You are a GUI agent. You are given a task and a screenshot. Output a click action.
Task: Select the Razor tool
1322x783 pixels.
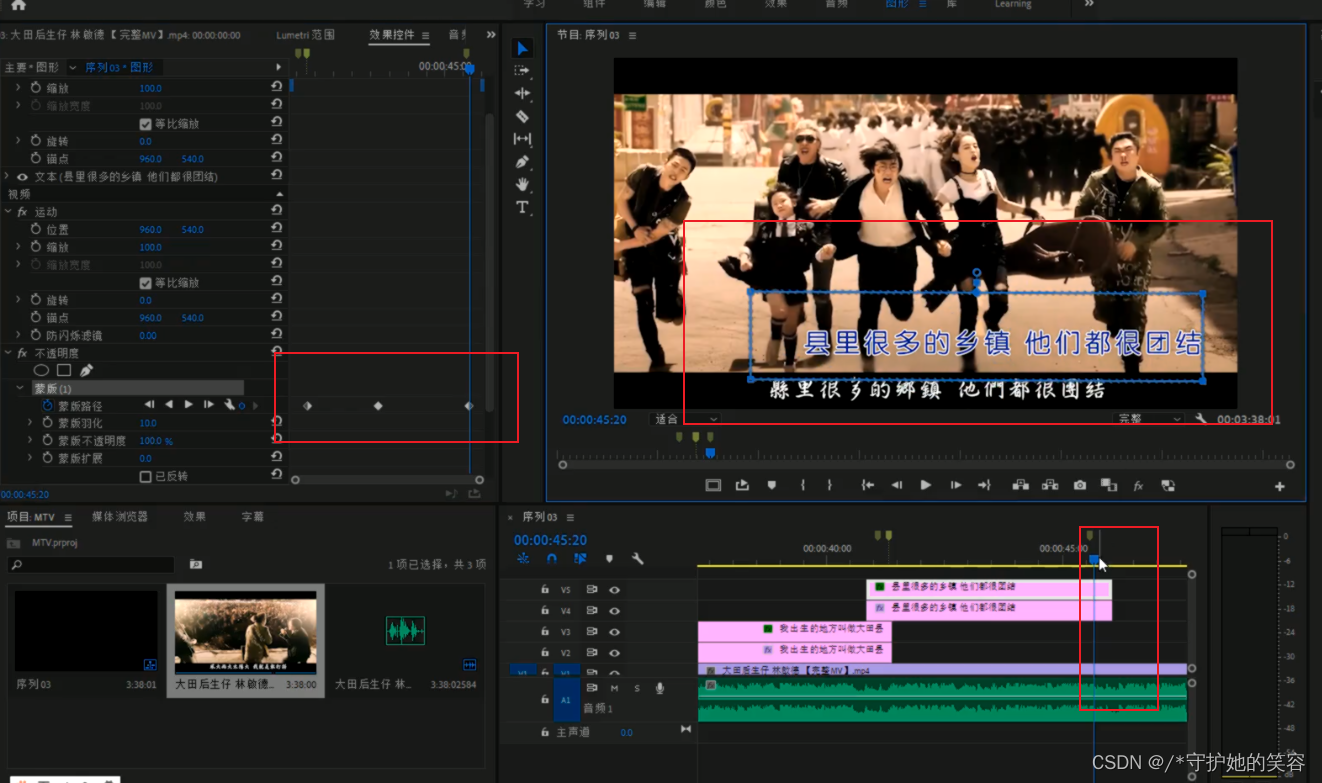click(522, 116)
